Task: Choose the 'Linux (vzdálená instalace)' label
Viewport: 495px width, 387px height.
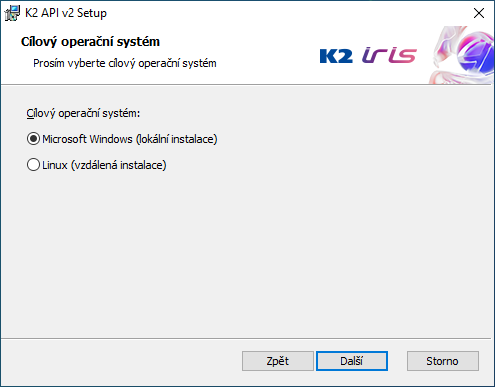Action: [104, 165]
